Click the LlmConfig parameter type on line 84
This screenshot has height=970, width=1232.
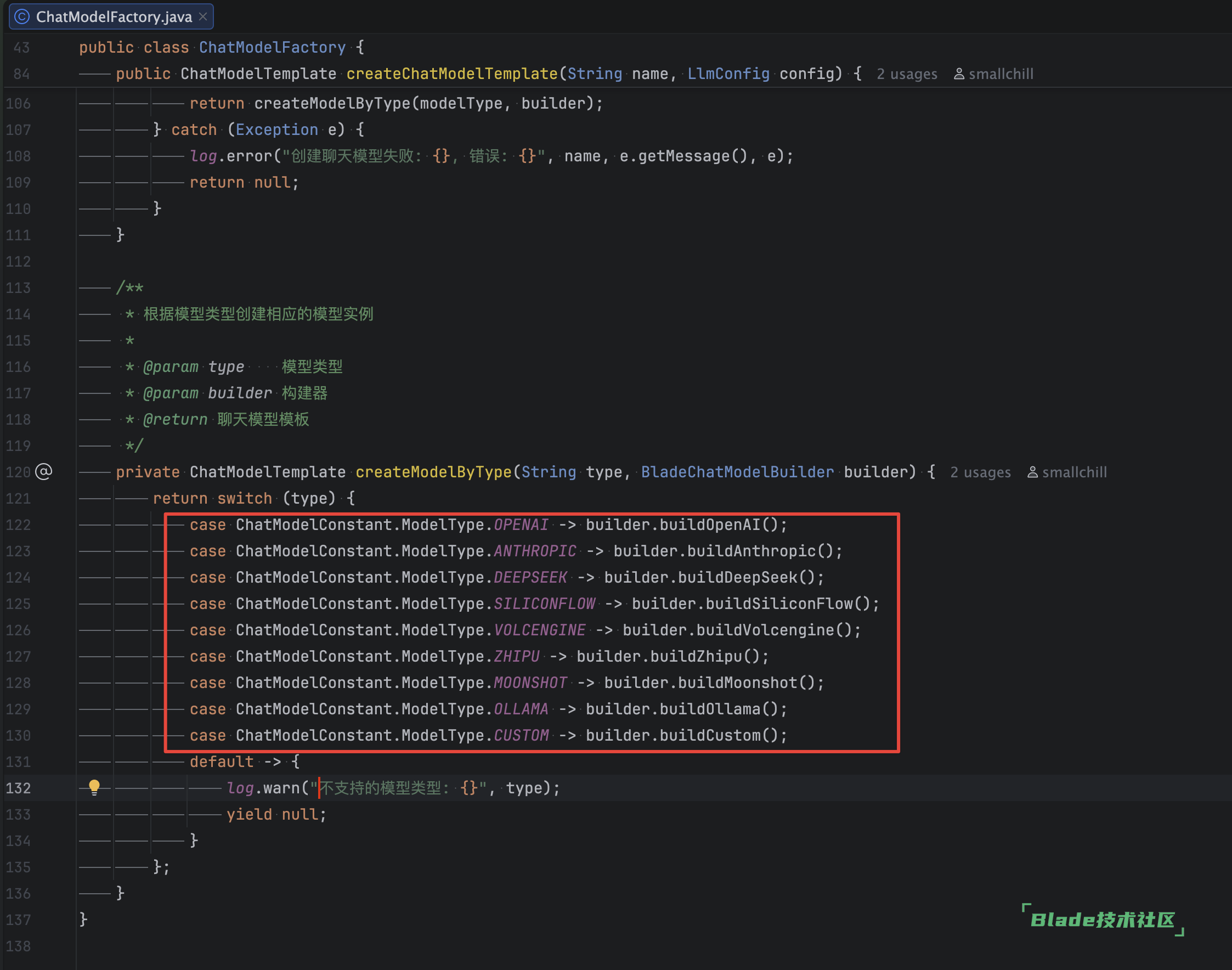coord(728,74)
